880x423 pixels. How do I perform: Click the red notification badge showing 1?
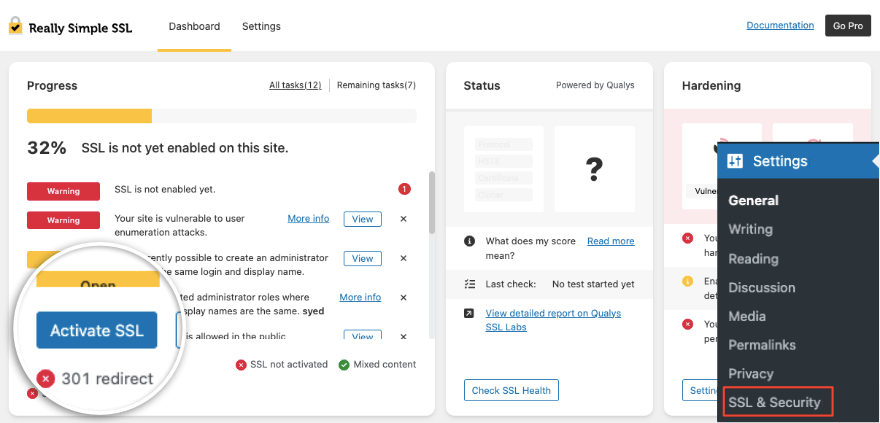pos(404,190)
